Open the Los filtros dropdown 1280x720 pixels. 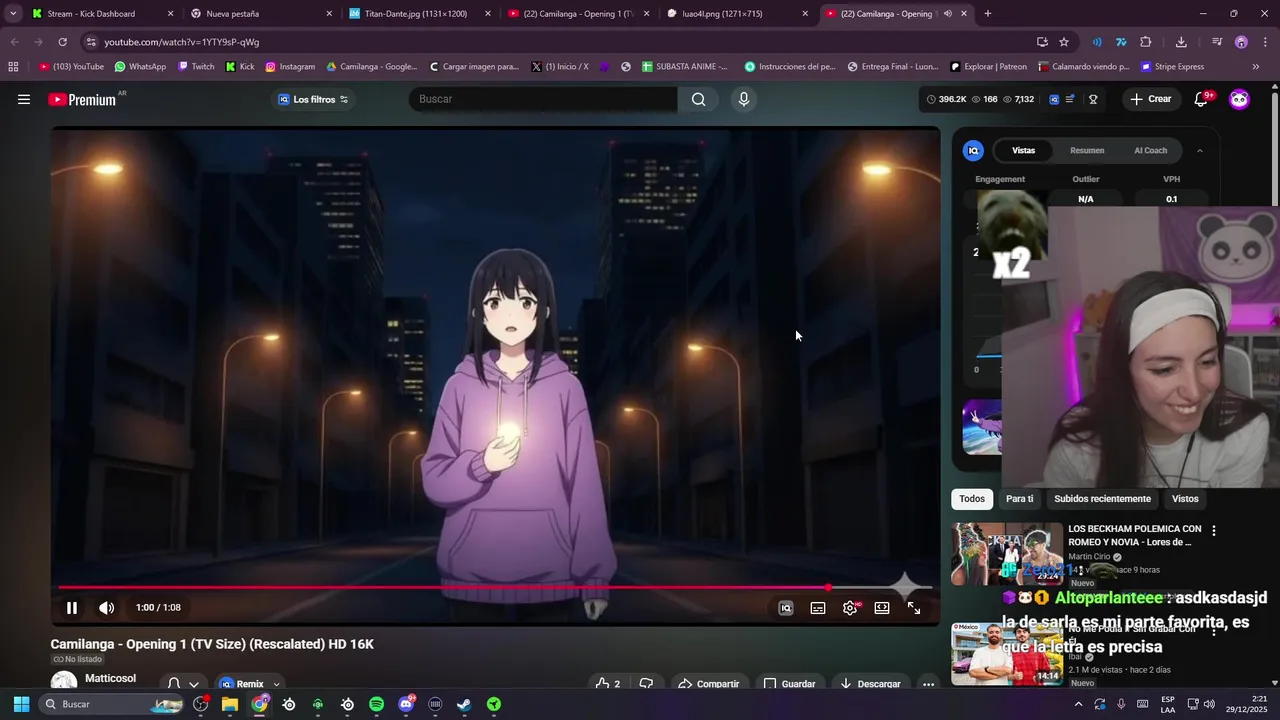pos(313,99)
